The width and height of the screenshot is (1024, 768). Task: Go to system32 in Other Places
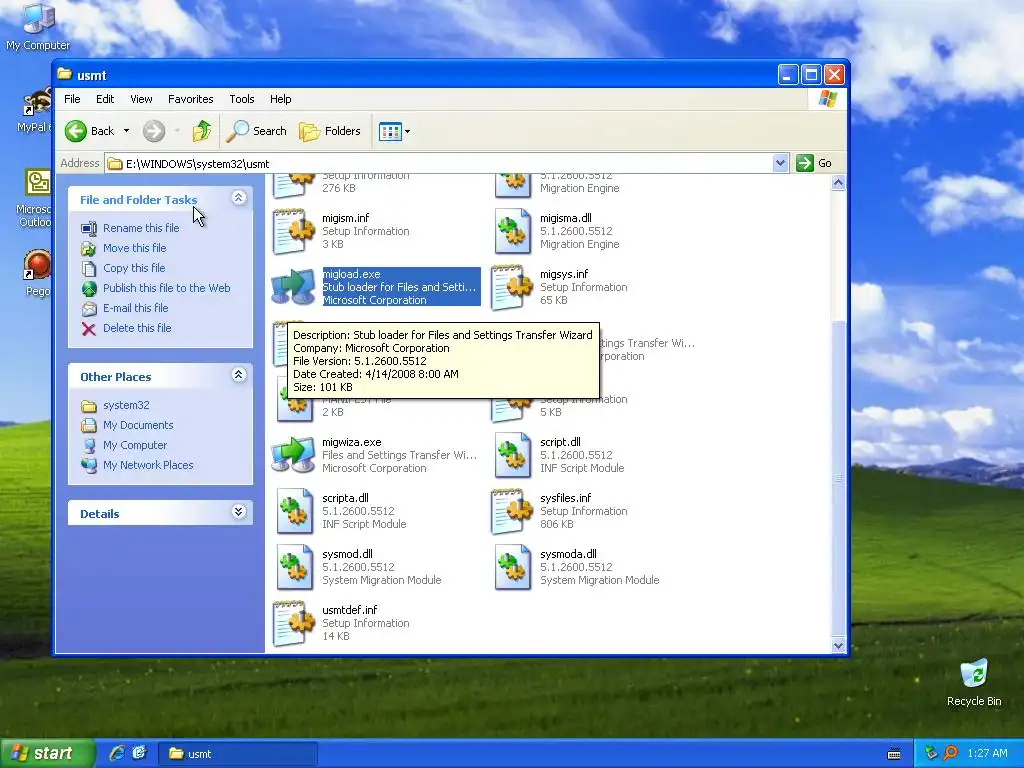pyautogui.click(x=126, y=406)
